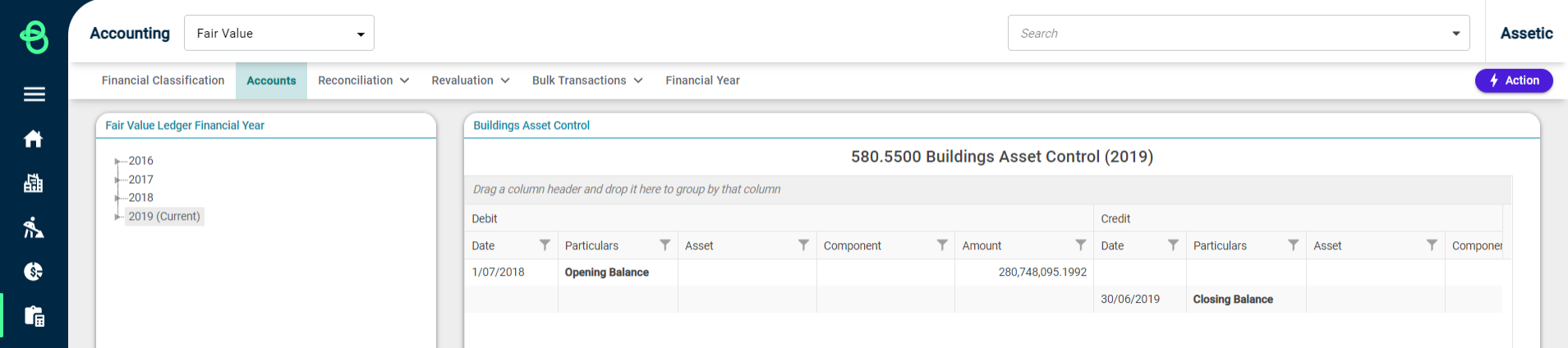Filter the Credit Particulars column
Viewport: 1568px width, 348px height.
click(x=1294, y=245)
